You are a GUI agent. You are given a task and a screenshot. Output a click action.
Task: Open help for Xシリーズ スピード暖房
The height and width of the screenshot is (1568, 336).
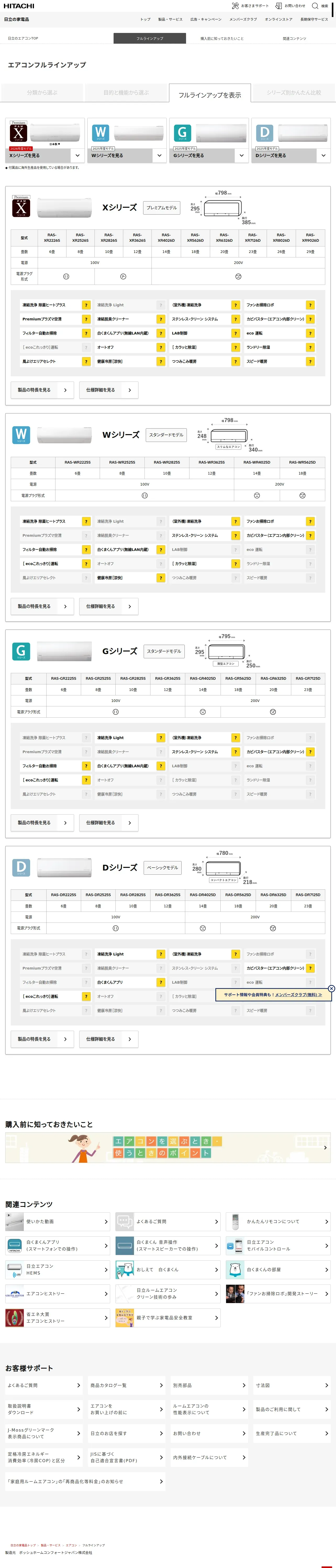coord(310,362)
